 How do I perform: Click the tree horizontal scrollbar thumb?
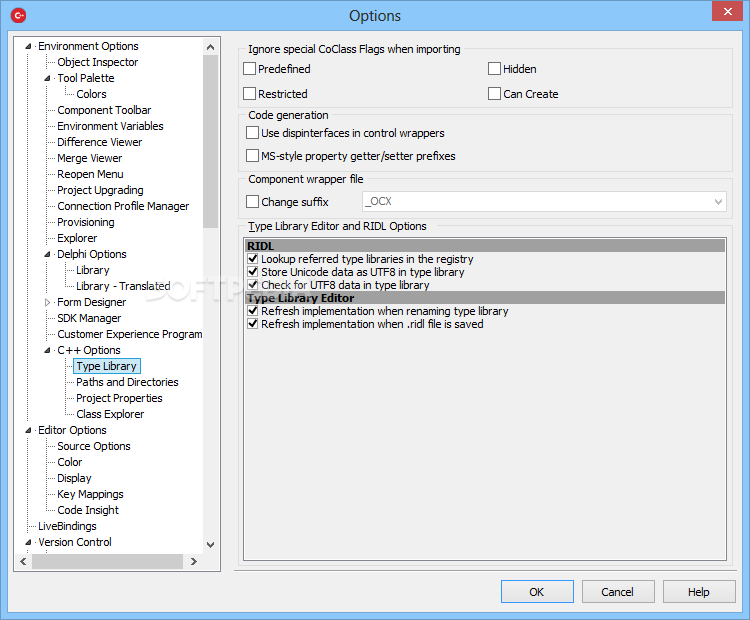(108, 562)
